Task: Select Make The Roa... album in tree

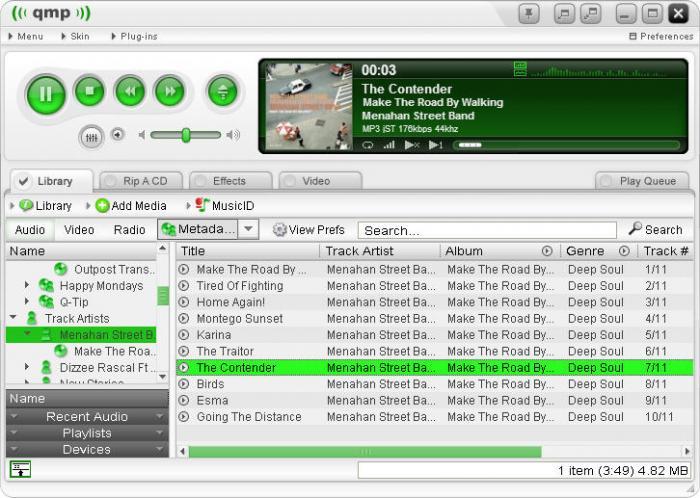Action: [x=105, y=351]
